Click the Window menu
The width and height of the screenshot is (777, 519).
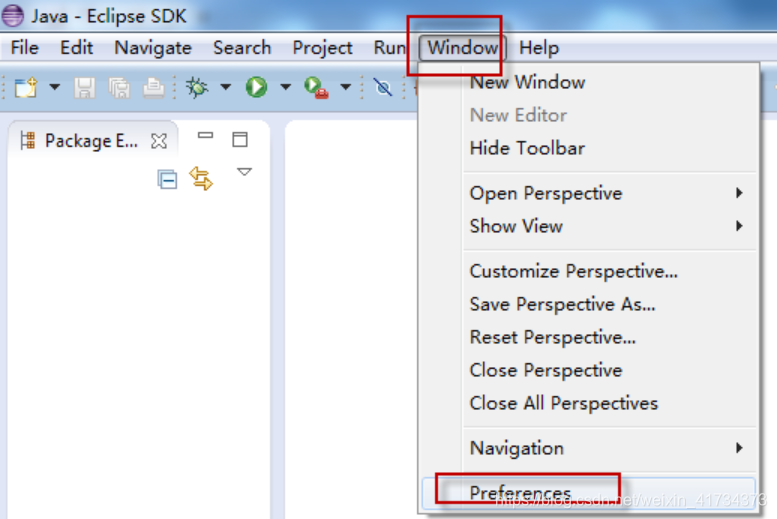[462, 48]
